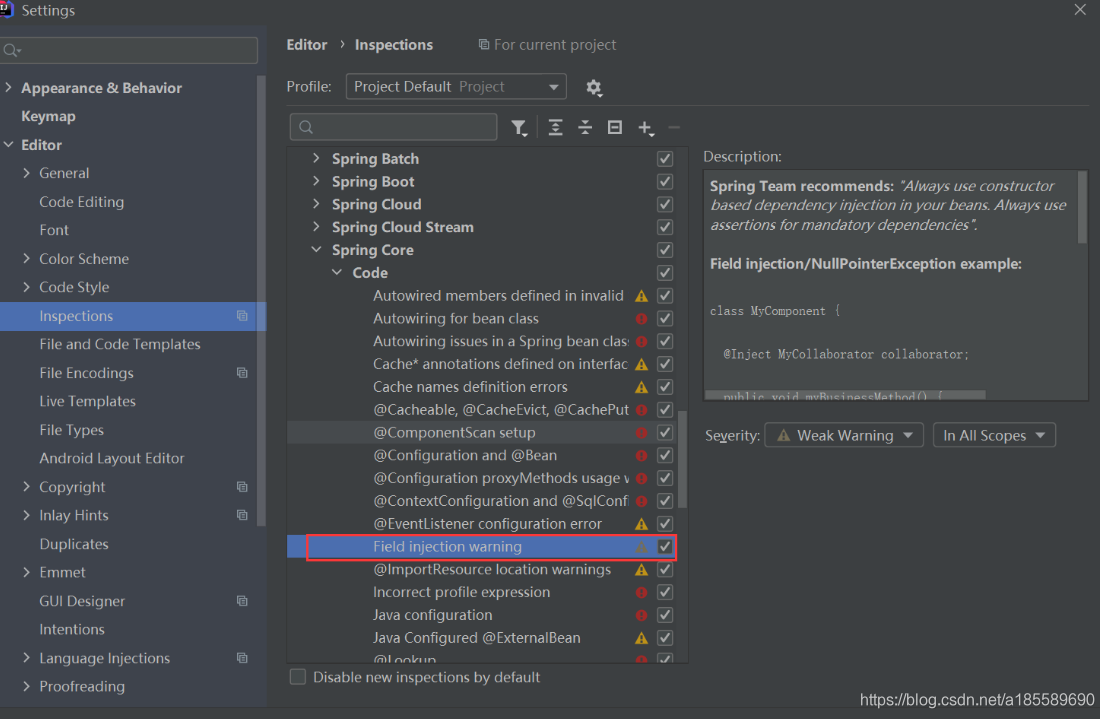Uncheck the Field injection warning checkbox

(665, 546)
